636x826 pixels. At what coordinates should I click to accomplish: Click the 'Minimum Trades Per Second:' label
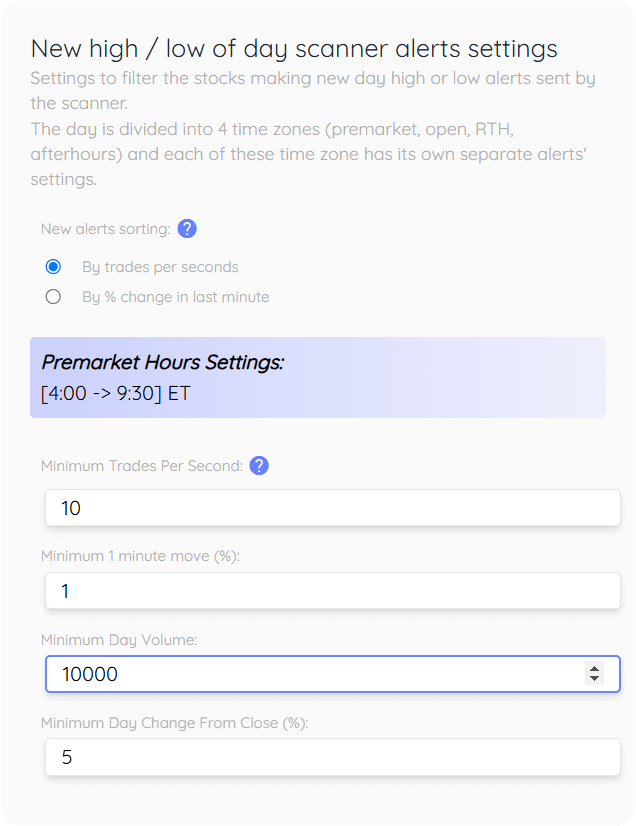pyautogui.click(x=142, y=466)
